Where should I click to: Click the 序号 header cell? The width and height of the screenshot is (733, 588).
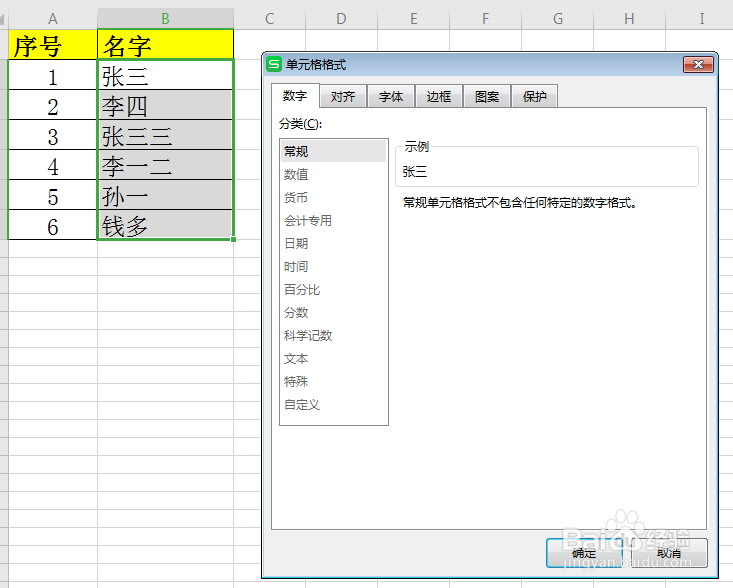[53, 45]
